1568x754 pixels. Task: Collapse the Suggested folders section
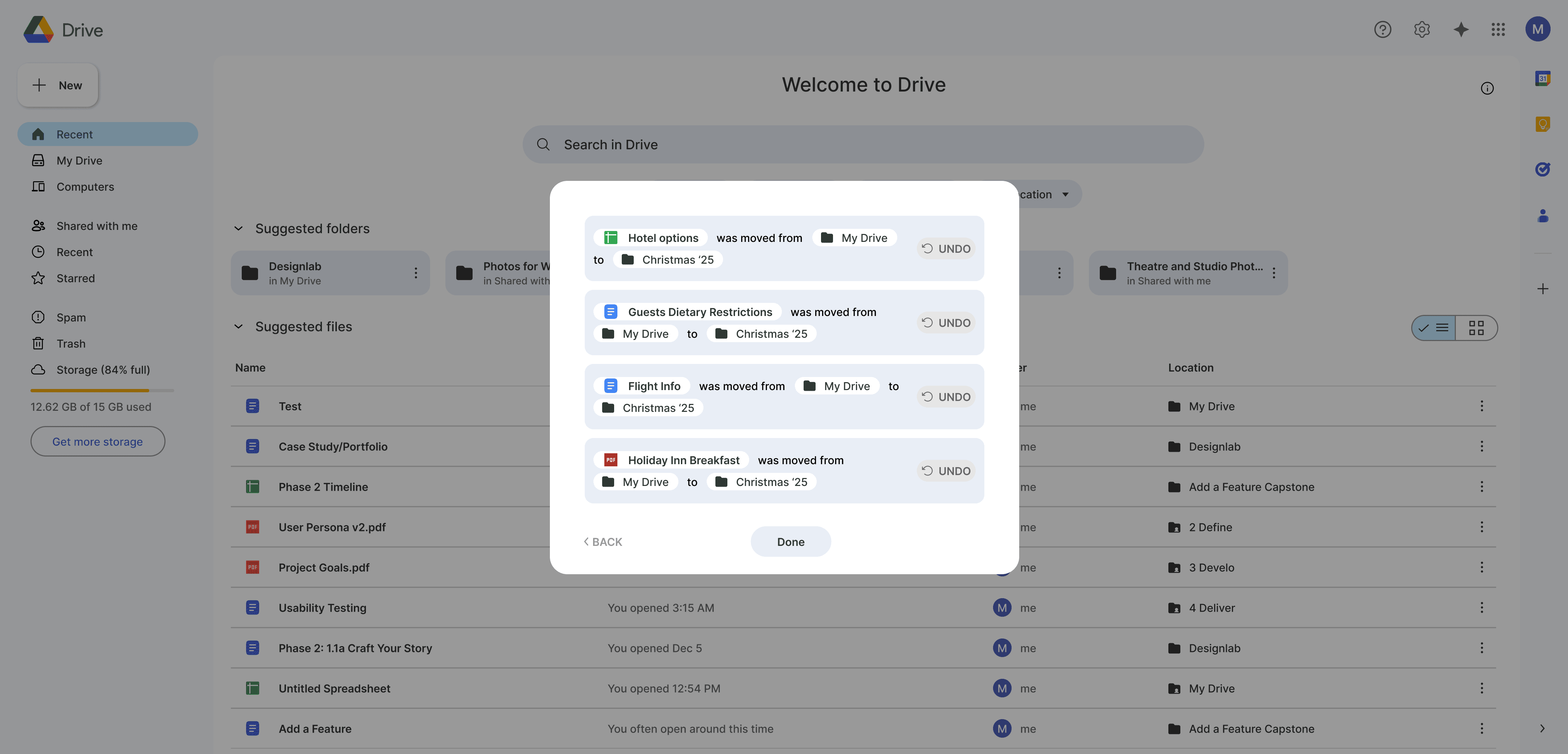pyautogui.click(x=238, y=228)
